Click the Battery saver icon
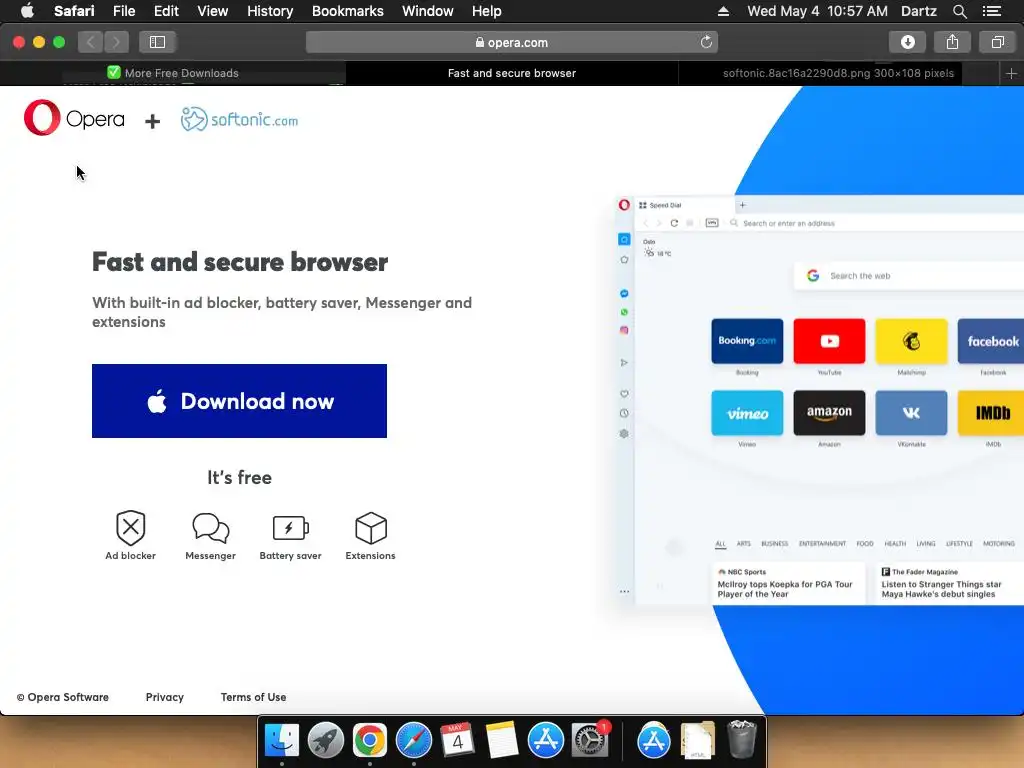Image resolution: width=1024 pixels, height=768 pixels. pos(291,528)
